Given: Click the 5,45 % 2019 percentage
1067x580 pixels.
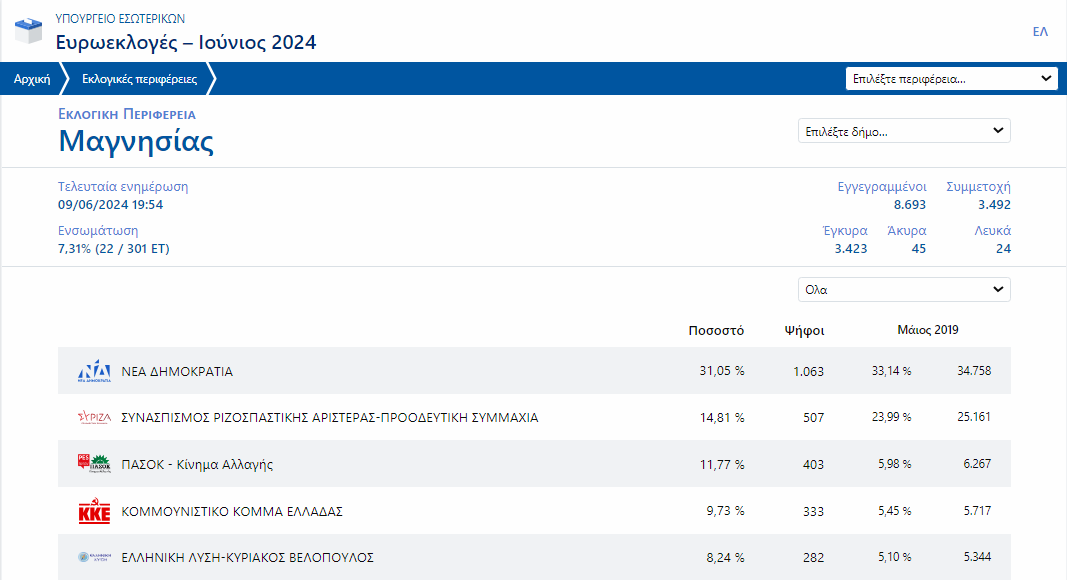Looking at the screenshot, I should (x=895, y=511).
